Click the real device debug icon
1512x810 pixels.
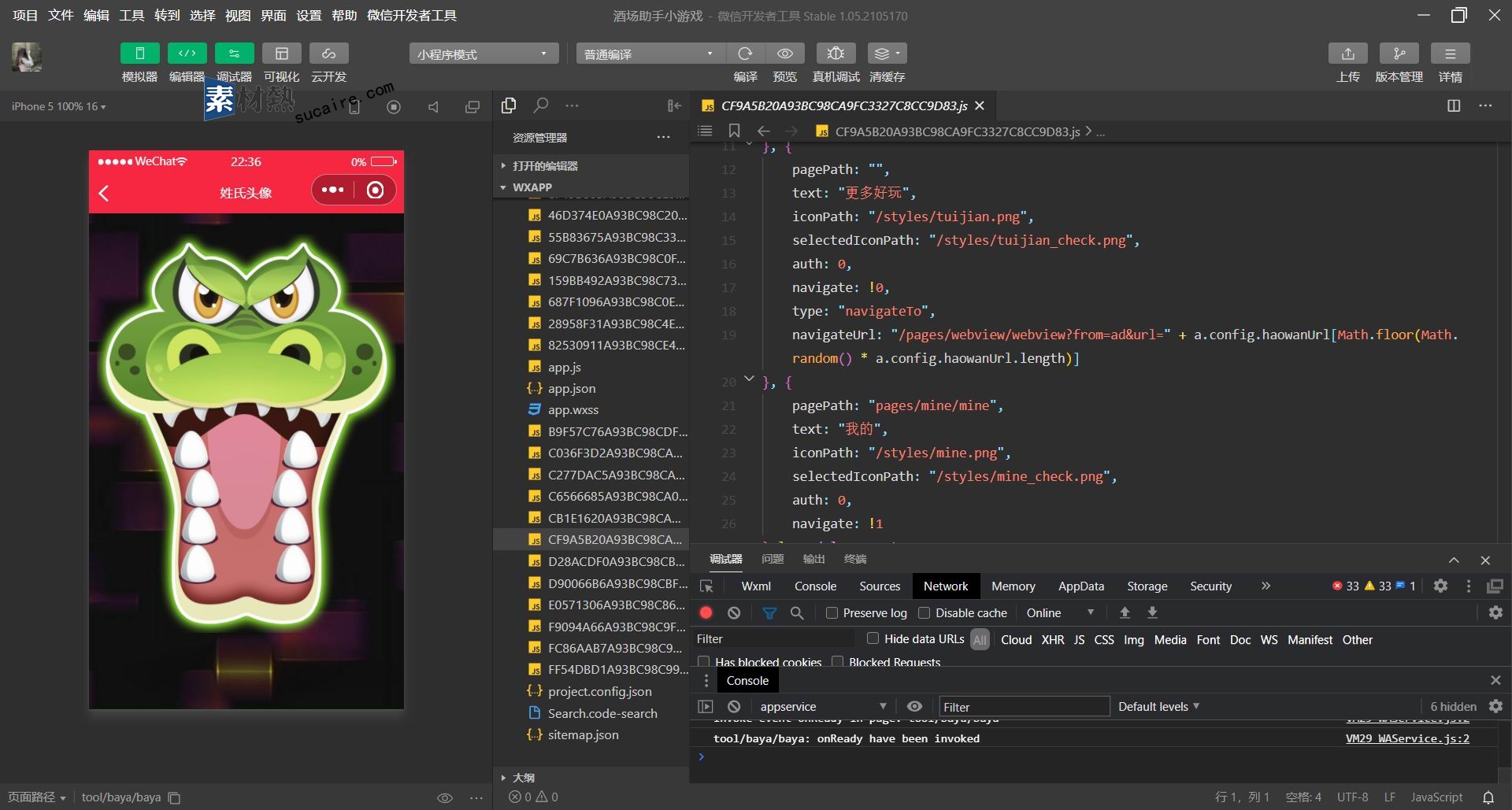click(x=836, y=54)
